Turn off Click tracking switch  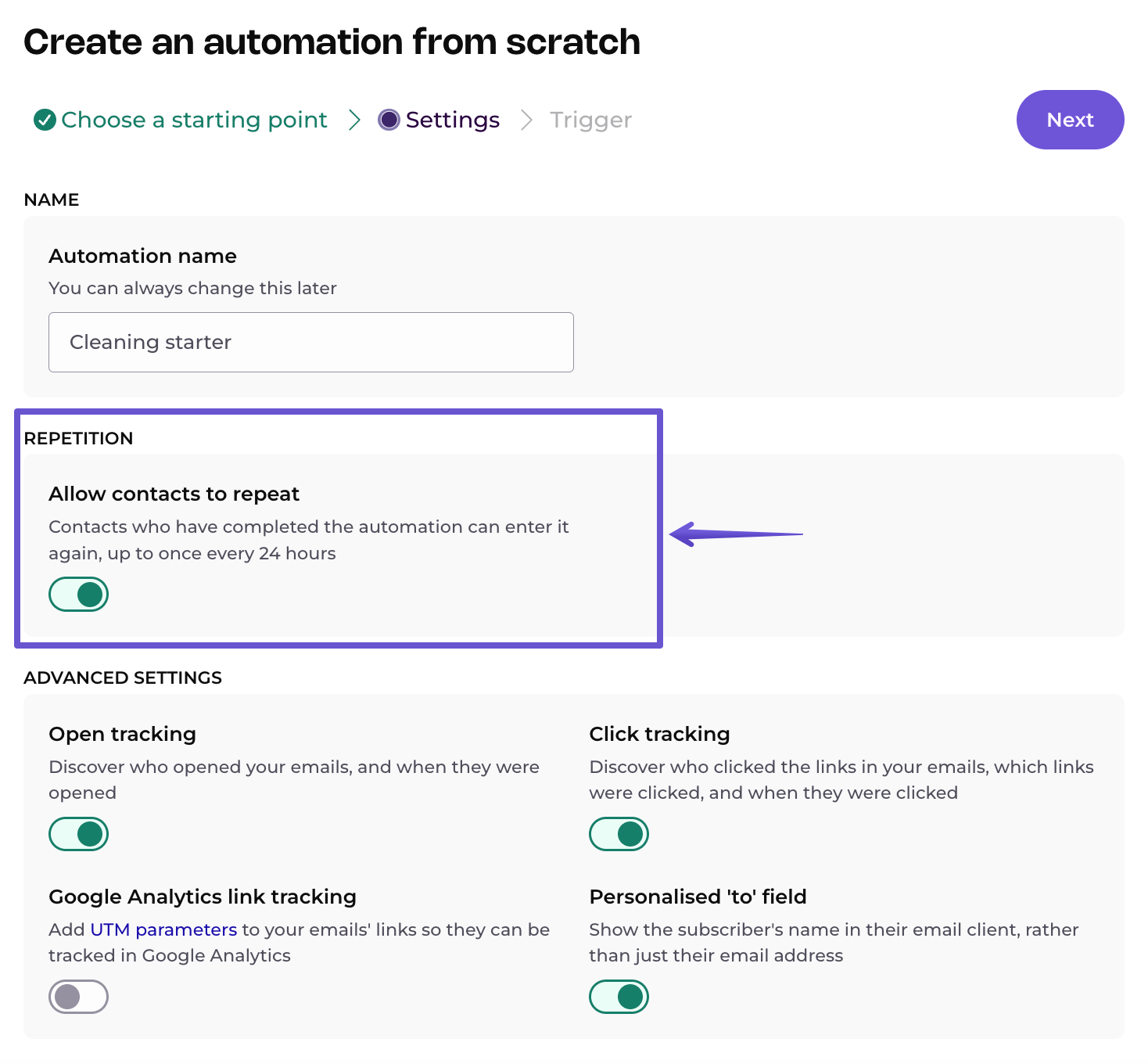[619, 834]
